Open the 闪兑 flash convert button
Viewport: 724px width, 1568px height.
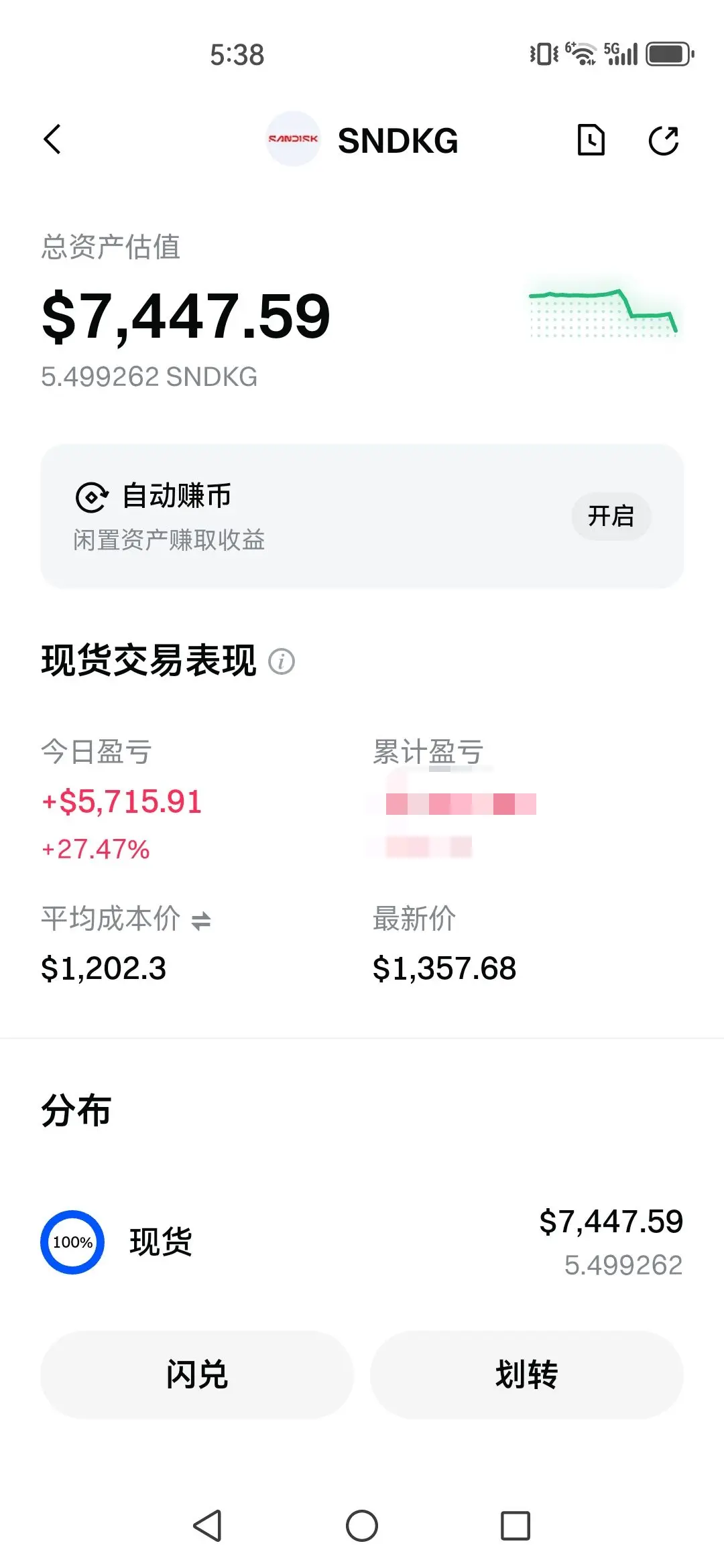click(197, 1374)
